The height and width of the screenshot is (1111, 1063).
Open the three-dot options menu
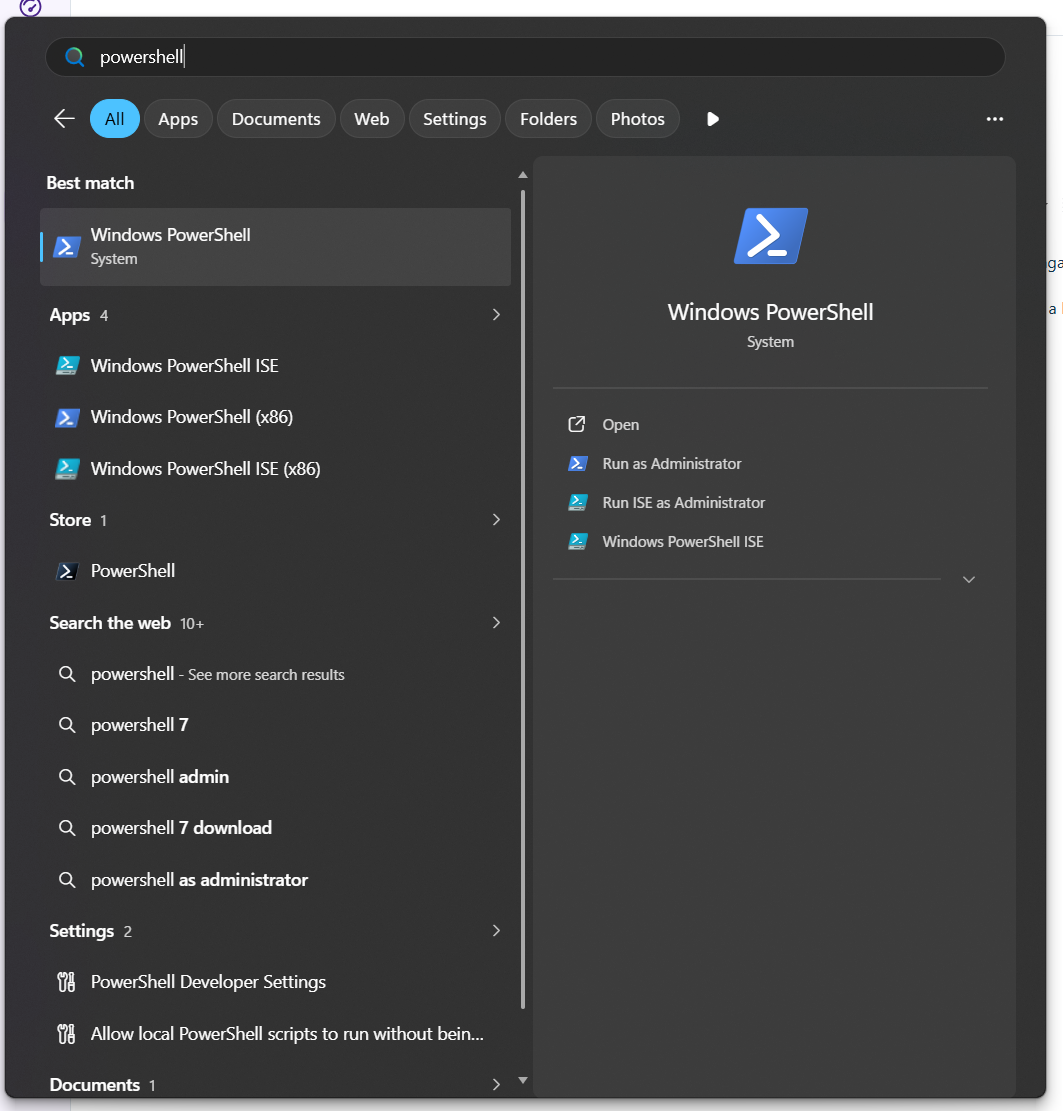(x=995, y=119)
